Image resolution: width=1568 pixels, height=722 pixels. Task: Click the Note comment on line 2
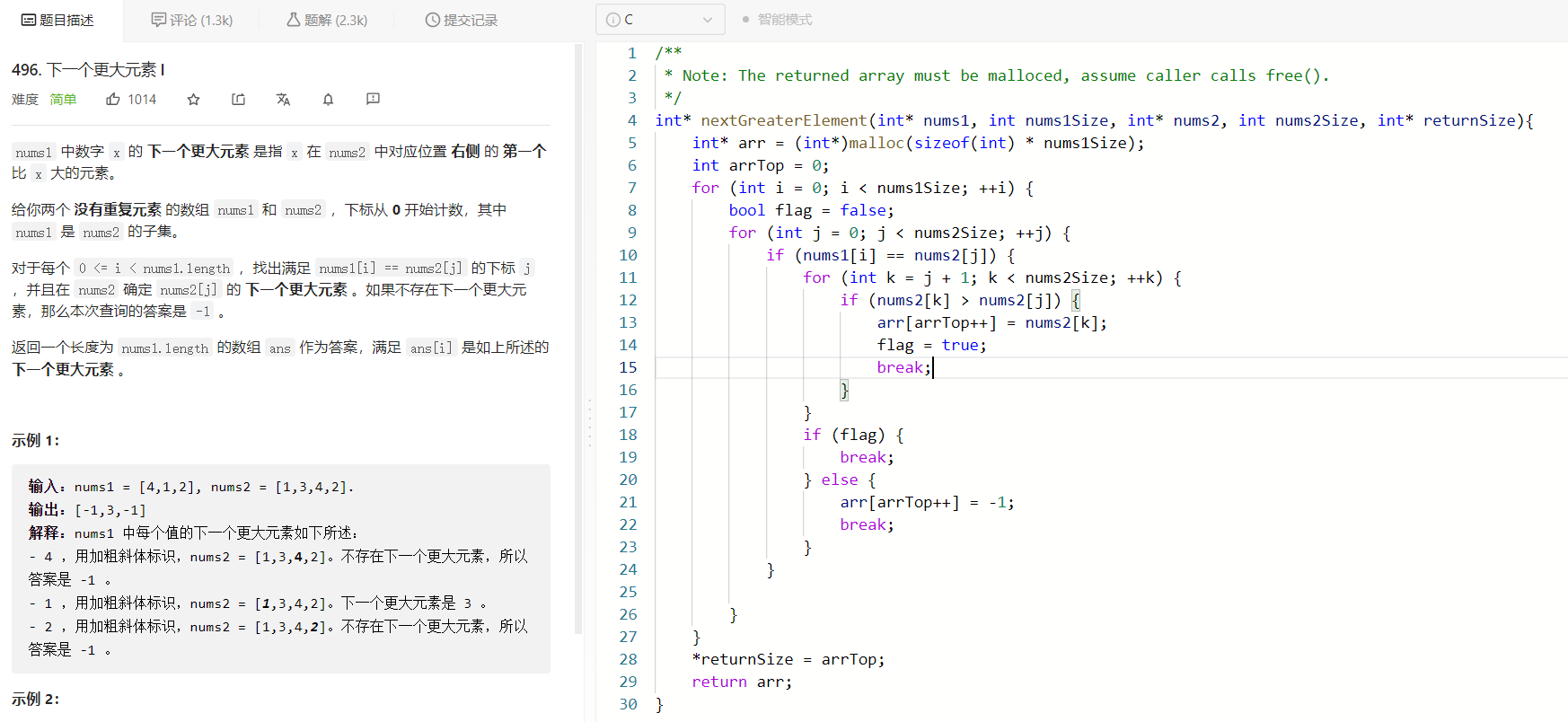click(x=997, y=75)
